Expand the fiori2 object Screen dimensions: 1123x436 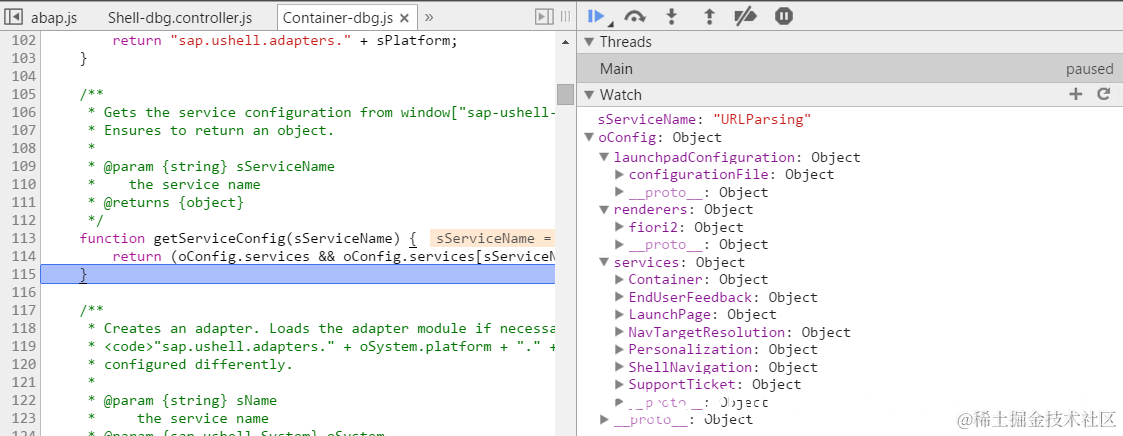point(620,227)
